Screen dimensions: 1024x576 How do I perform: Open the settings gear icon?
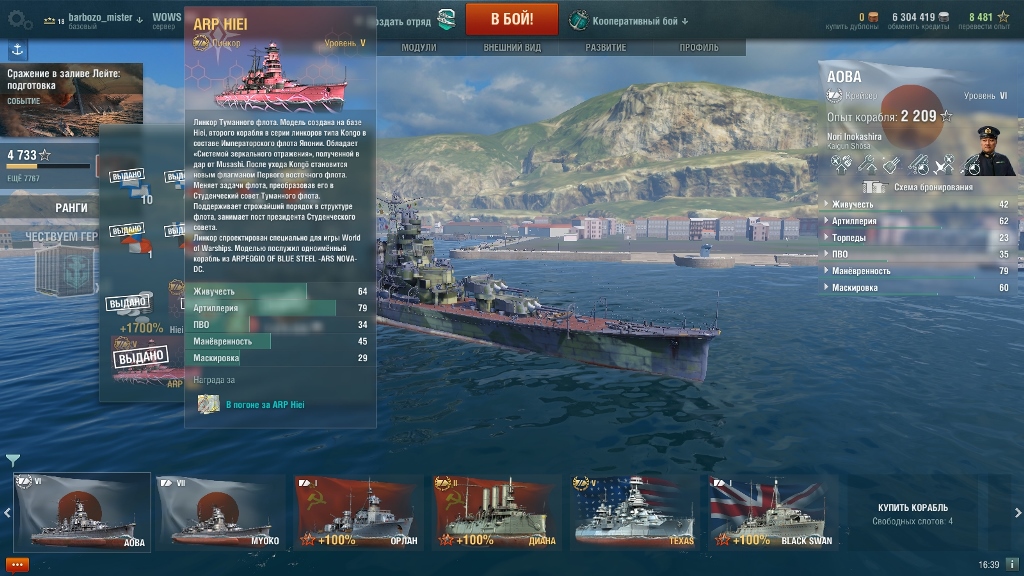point(18,20)
